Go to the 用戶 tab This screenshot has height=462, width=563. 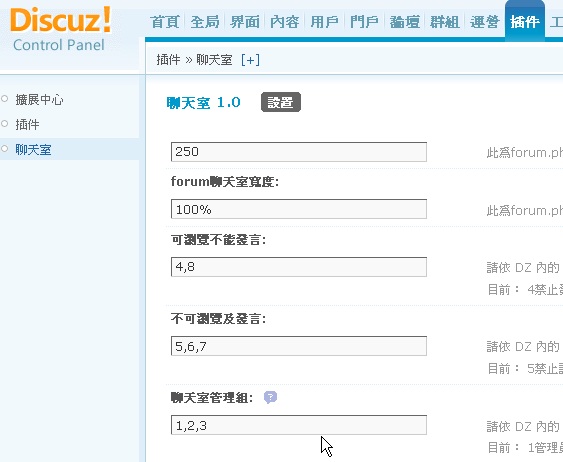coord(324,22)
